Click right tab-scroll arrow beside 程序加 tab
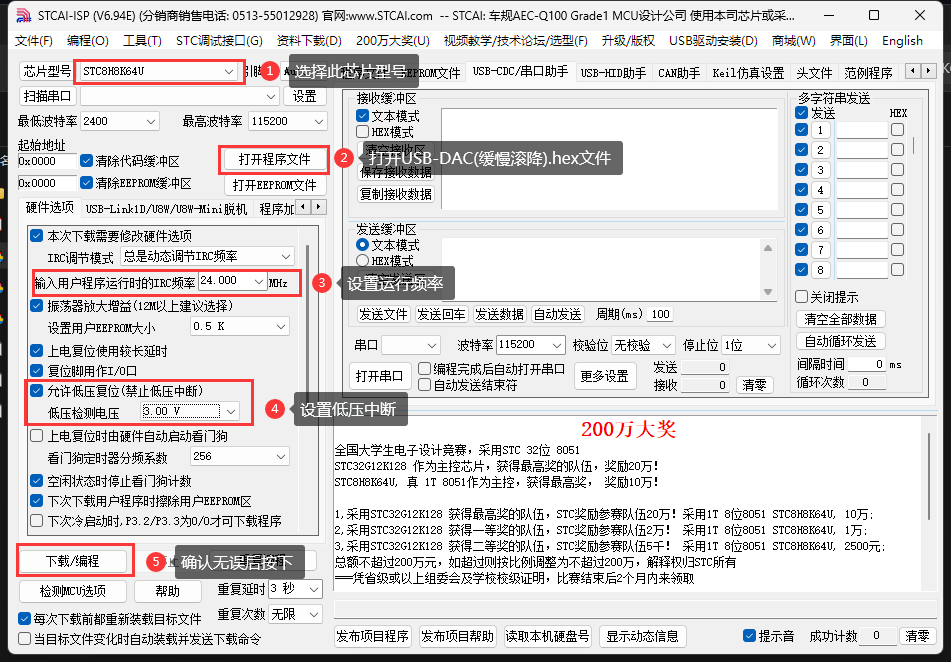The height and width of the screenshot is (662, 951). (x=319, y=208)
